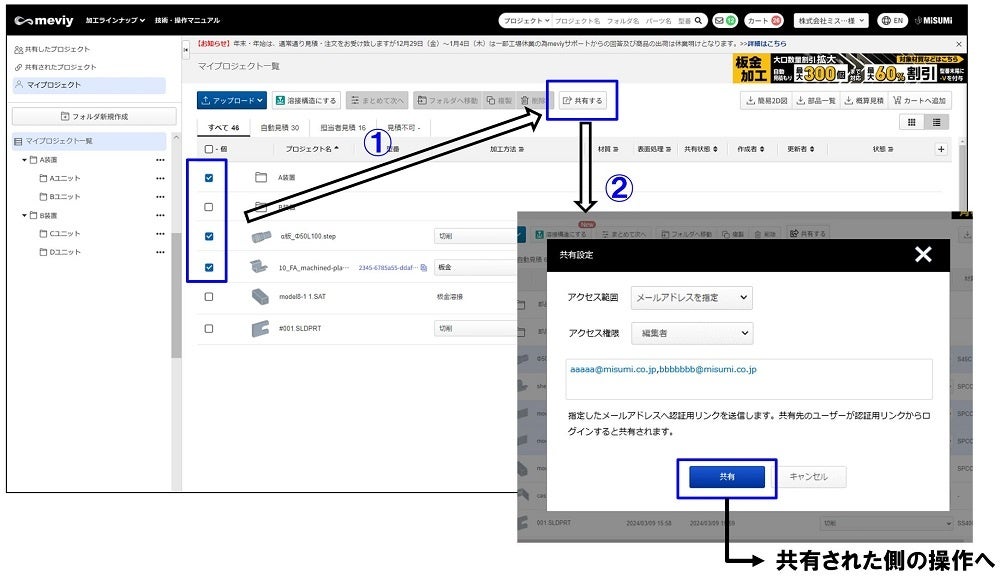Uncheck the 10_FA_machined-pla row checkbox
Viewport: 1000px width, 580px height.
(x=209, y=267)
